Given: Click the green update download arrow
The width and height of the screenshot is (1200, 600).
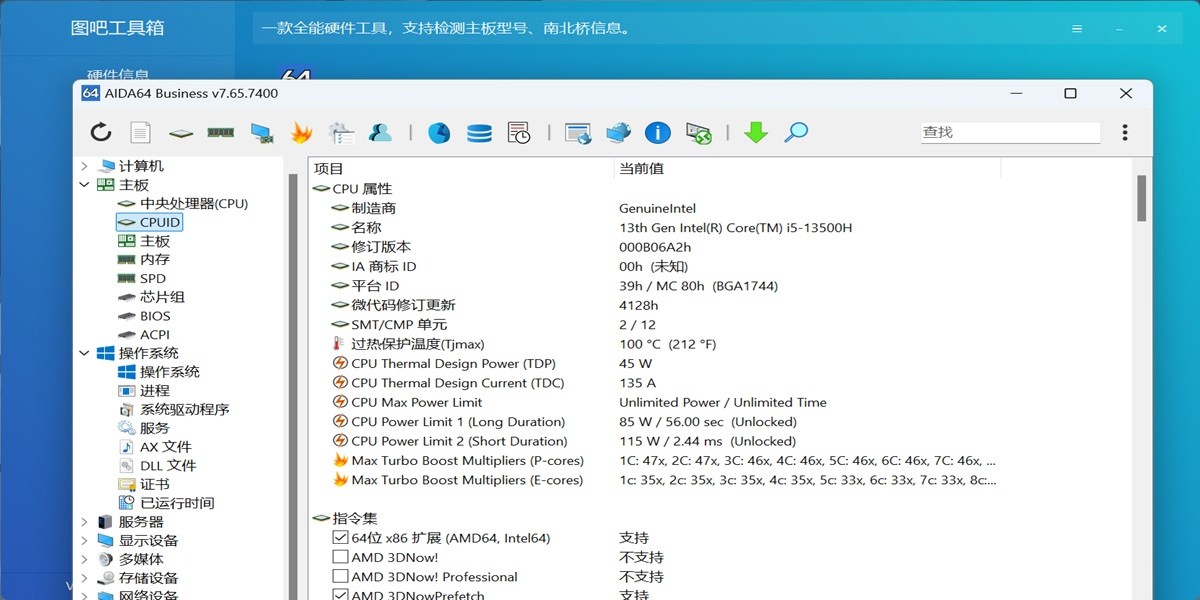Looking at the screenshot, I should click(756, 131).
